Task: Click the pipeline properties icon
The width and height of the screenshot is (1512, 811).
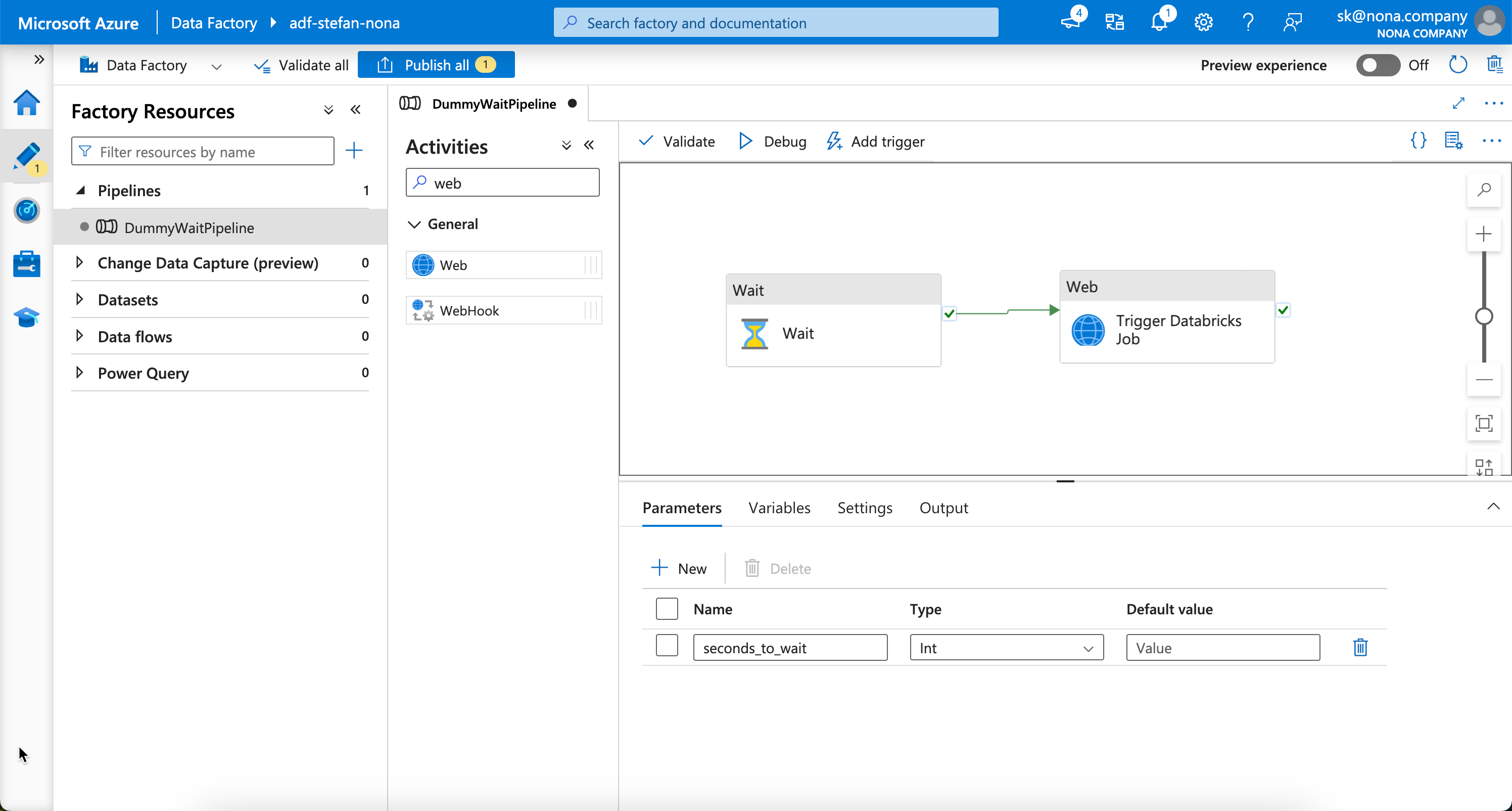Action: (1453, 141)
